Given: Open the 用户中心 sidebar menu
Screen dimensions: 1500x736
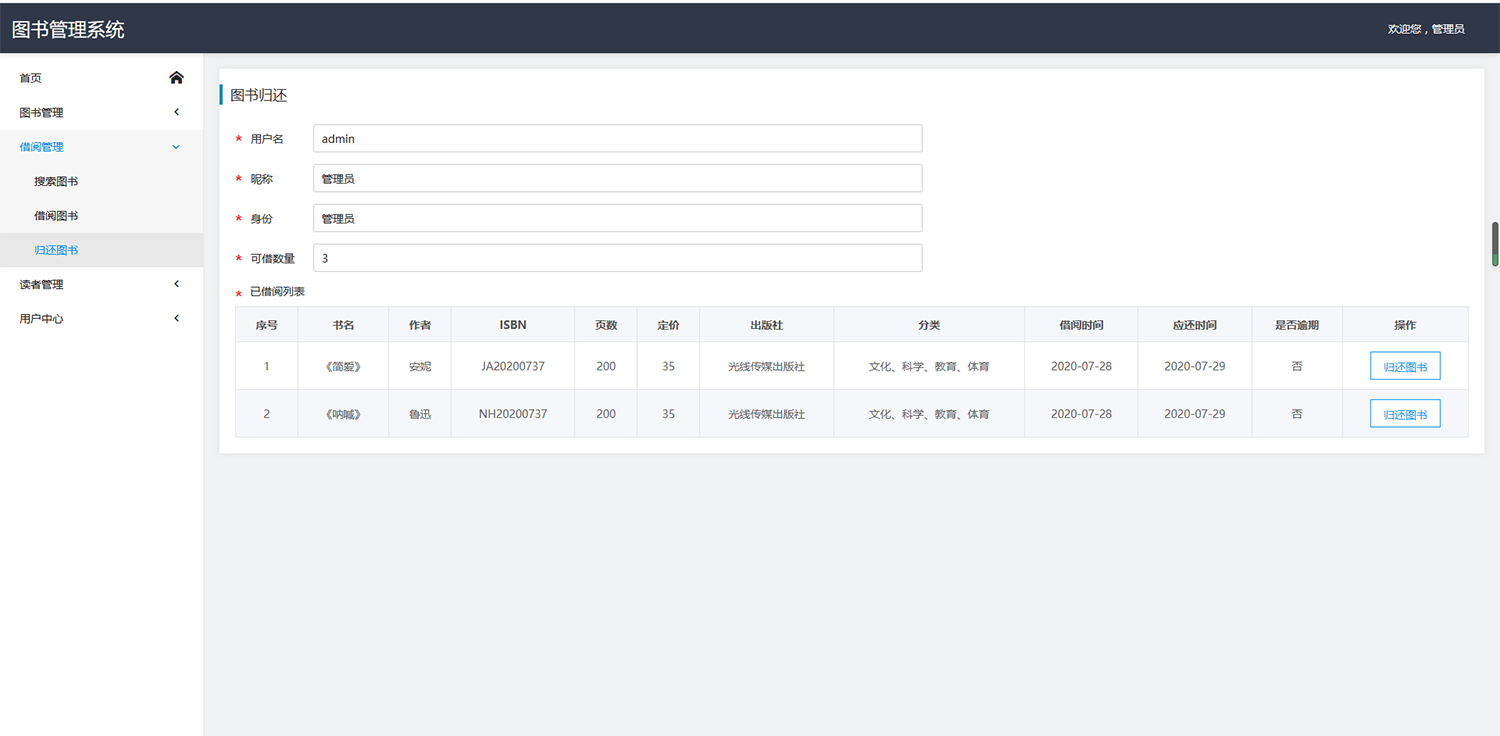Looking at the screenshot, I should point(101,318).
